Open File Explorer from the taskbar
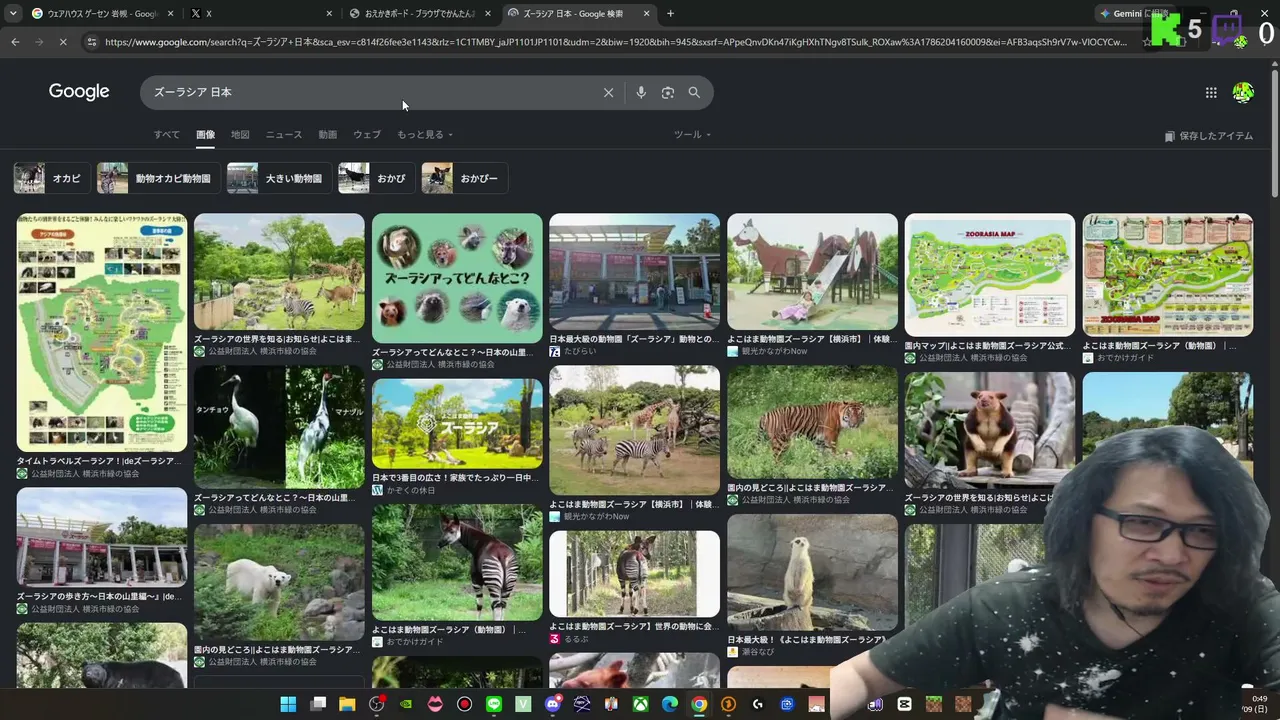Screen dimensions: 1280x720 point(347,704)
